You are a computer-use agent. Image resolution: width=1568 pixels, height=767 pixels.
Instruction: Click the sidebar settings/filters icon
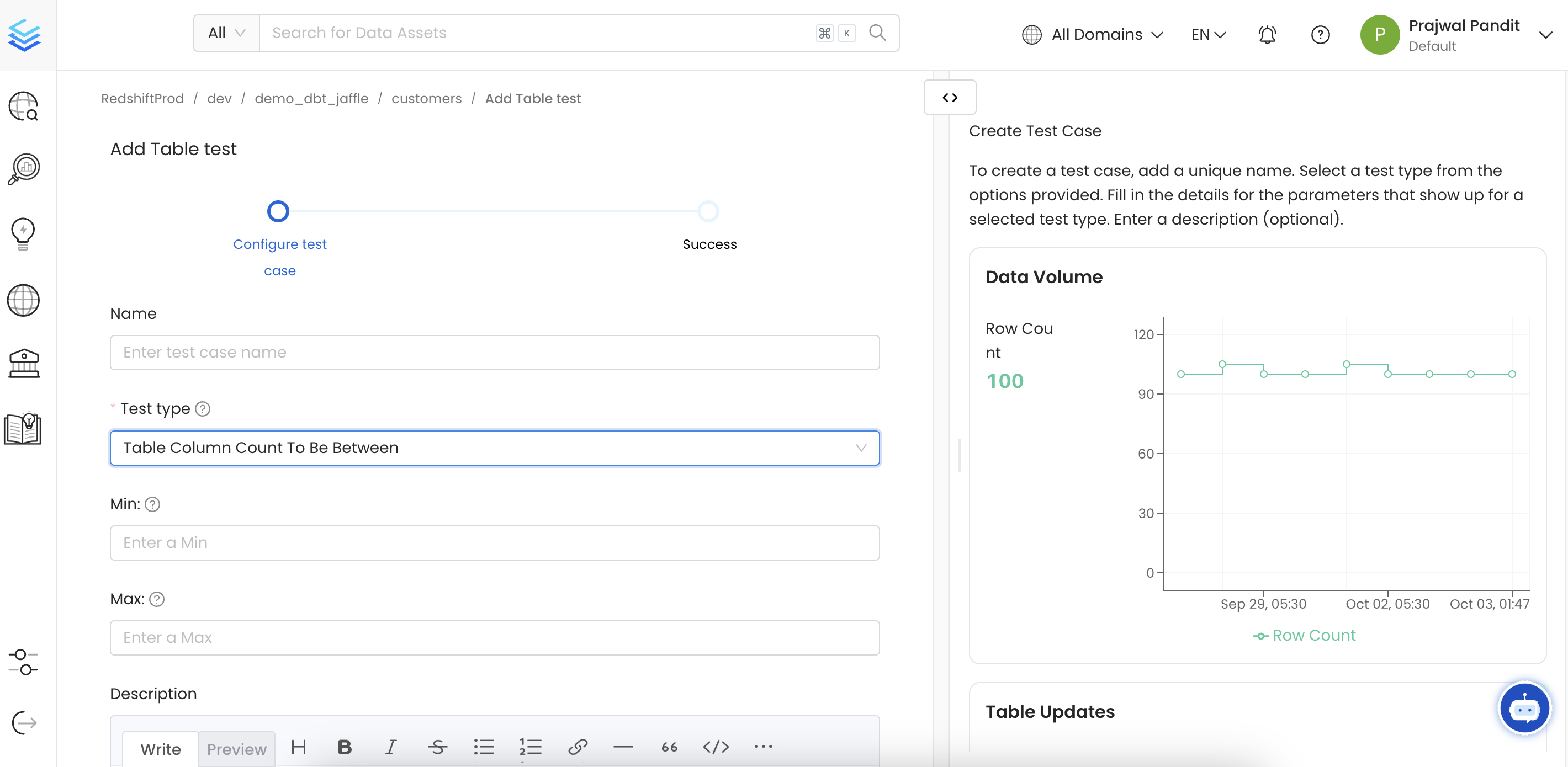(x=24, y=662)
